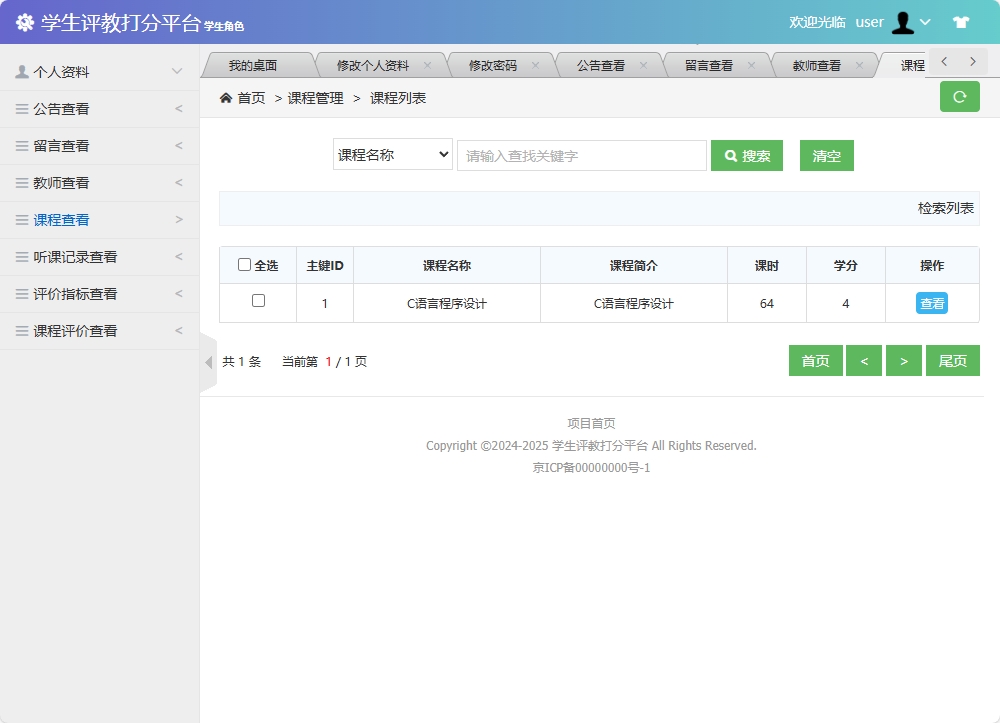The width and height of the screenshot is (1000, 723).
Task: Click the blue 查看 button in the row
Action: 931,302
